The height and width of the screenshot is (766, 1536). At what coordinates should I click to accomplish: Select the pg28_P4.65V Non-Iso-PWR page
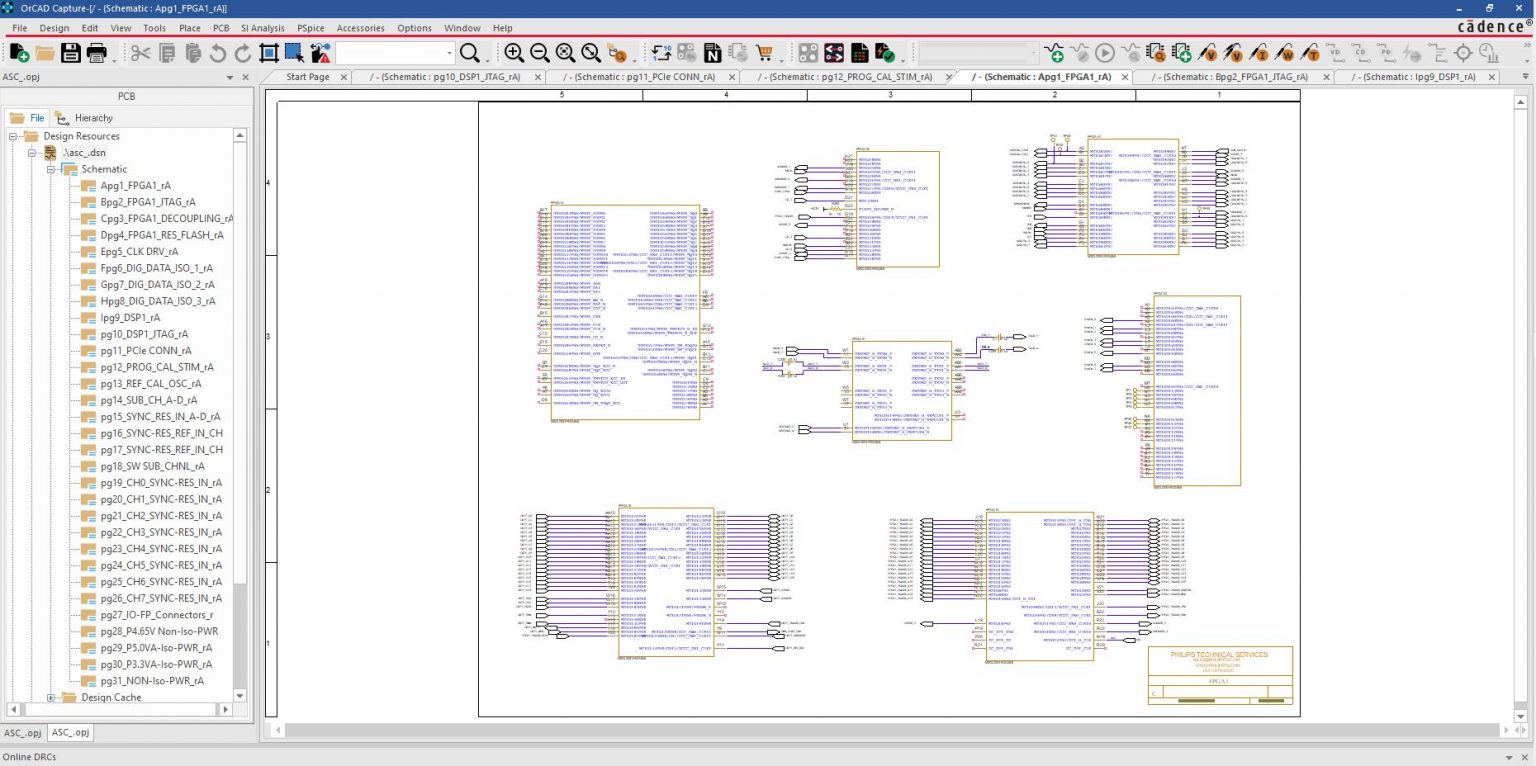[x=159, y=631]
